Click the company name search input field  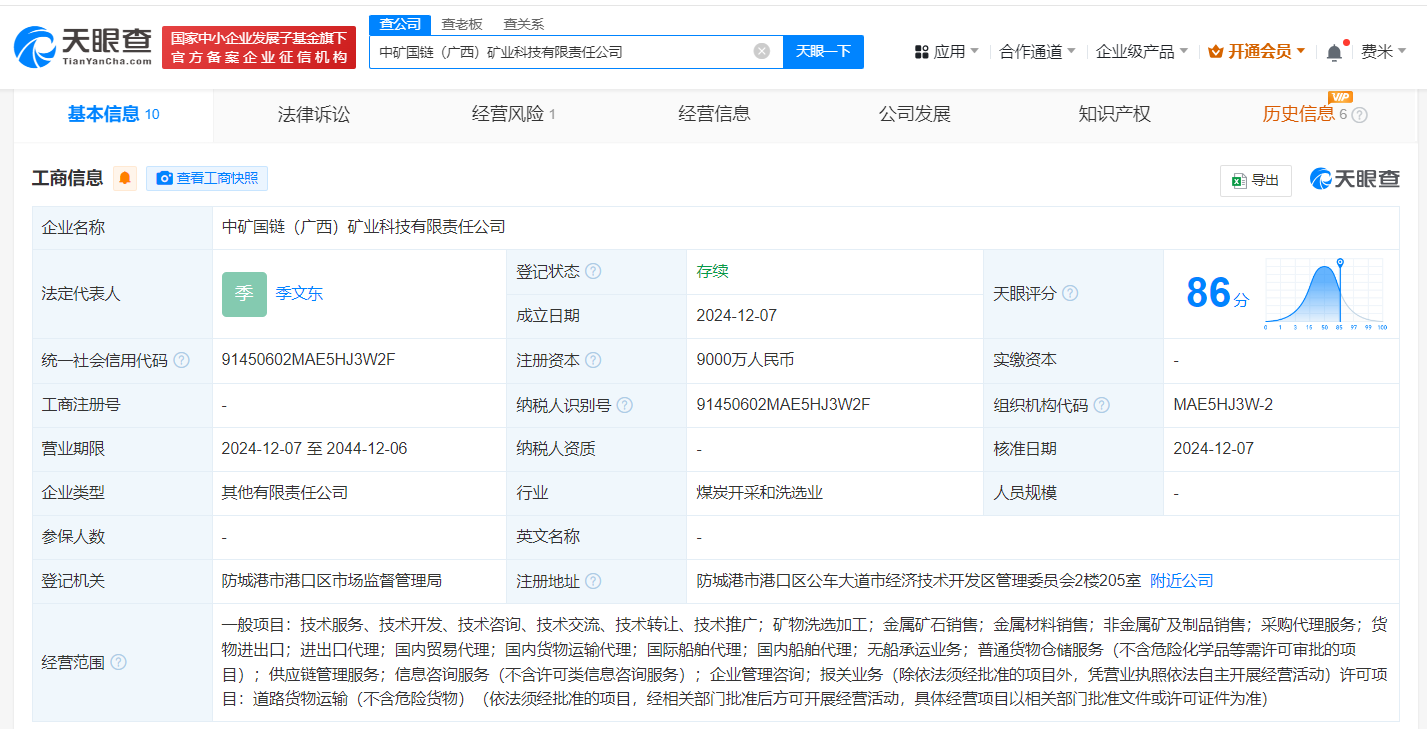click(560, 51)
